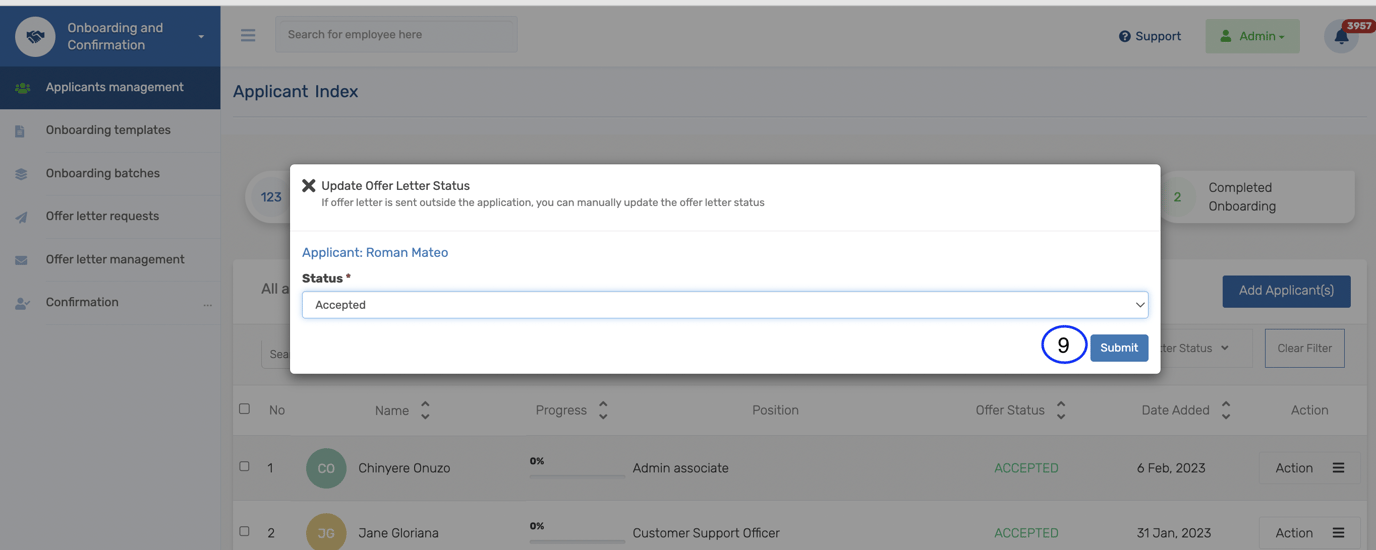The image size is (1376, 550).
Task: Sort by Name using the column arrows
Action: coord(425,410)
